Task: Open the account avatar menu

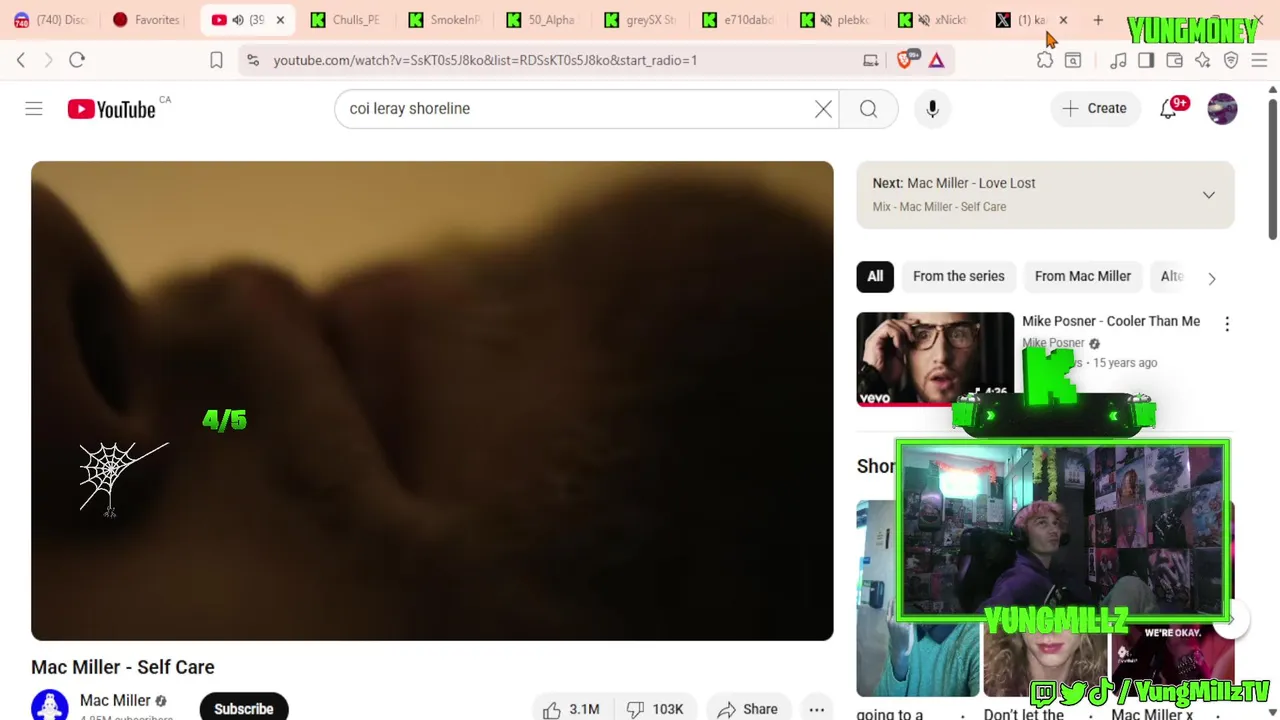Action: click(1222, 109)
